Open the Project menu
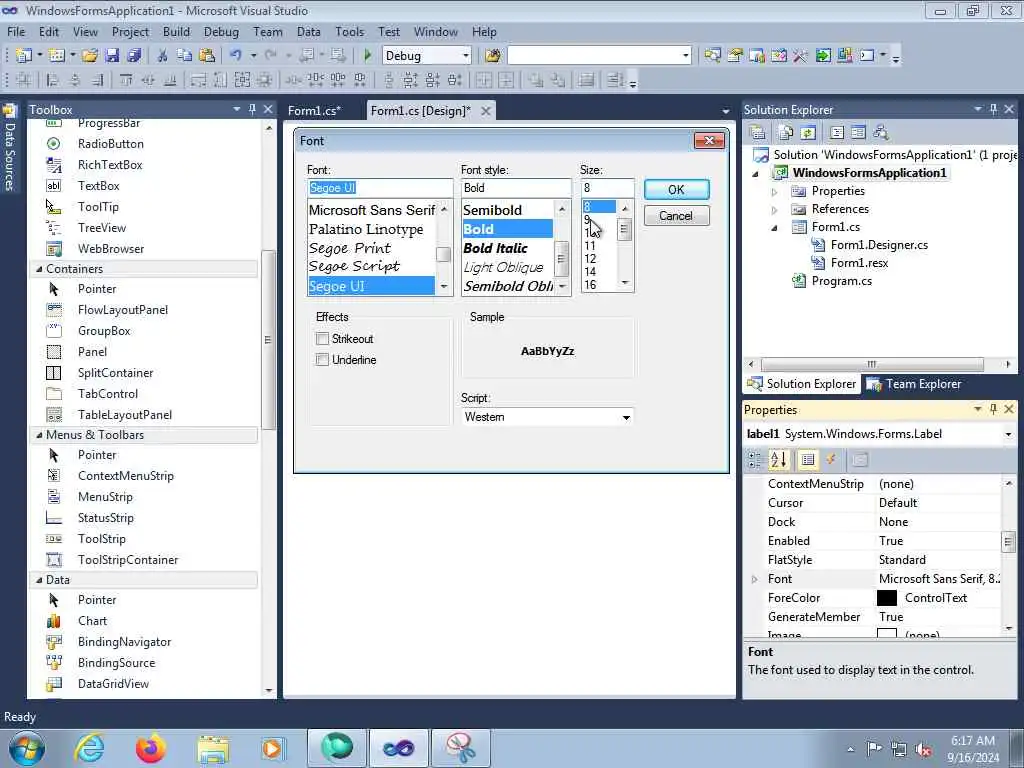Image resolution: width=1024 pixels, height=768 pixels. pos(130,32)
